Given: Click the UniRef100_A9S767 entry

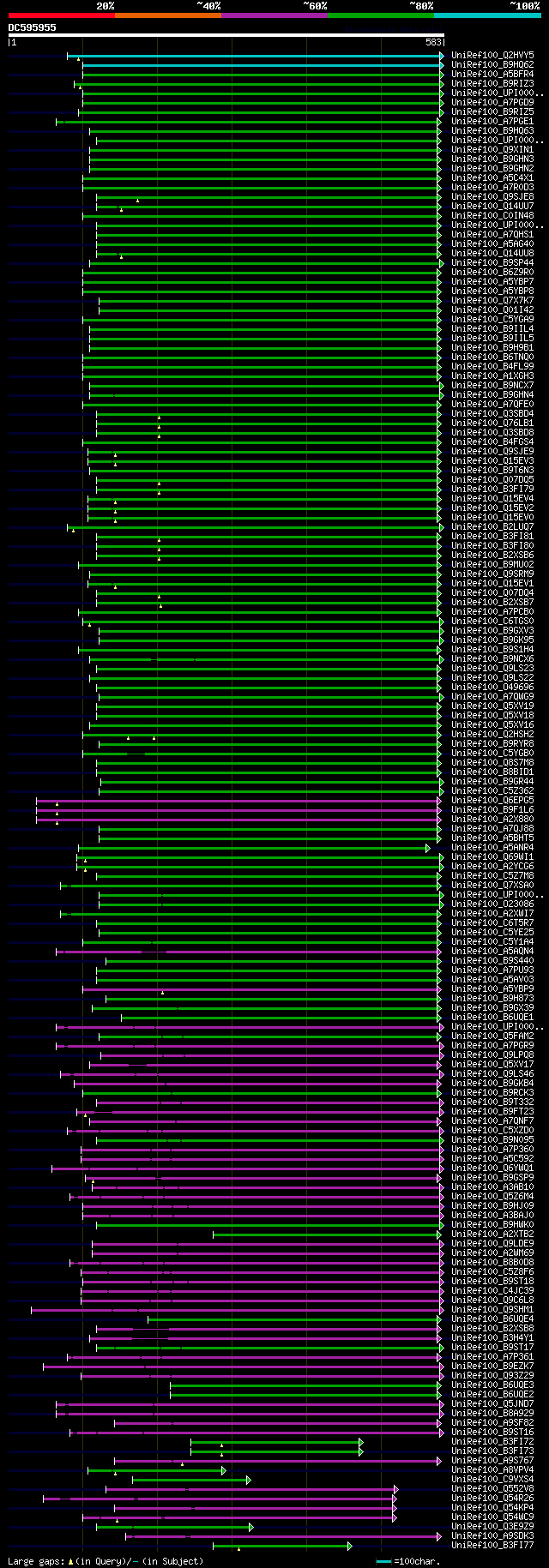Looking at the screenshot, I should (492, 1461).
